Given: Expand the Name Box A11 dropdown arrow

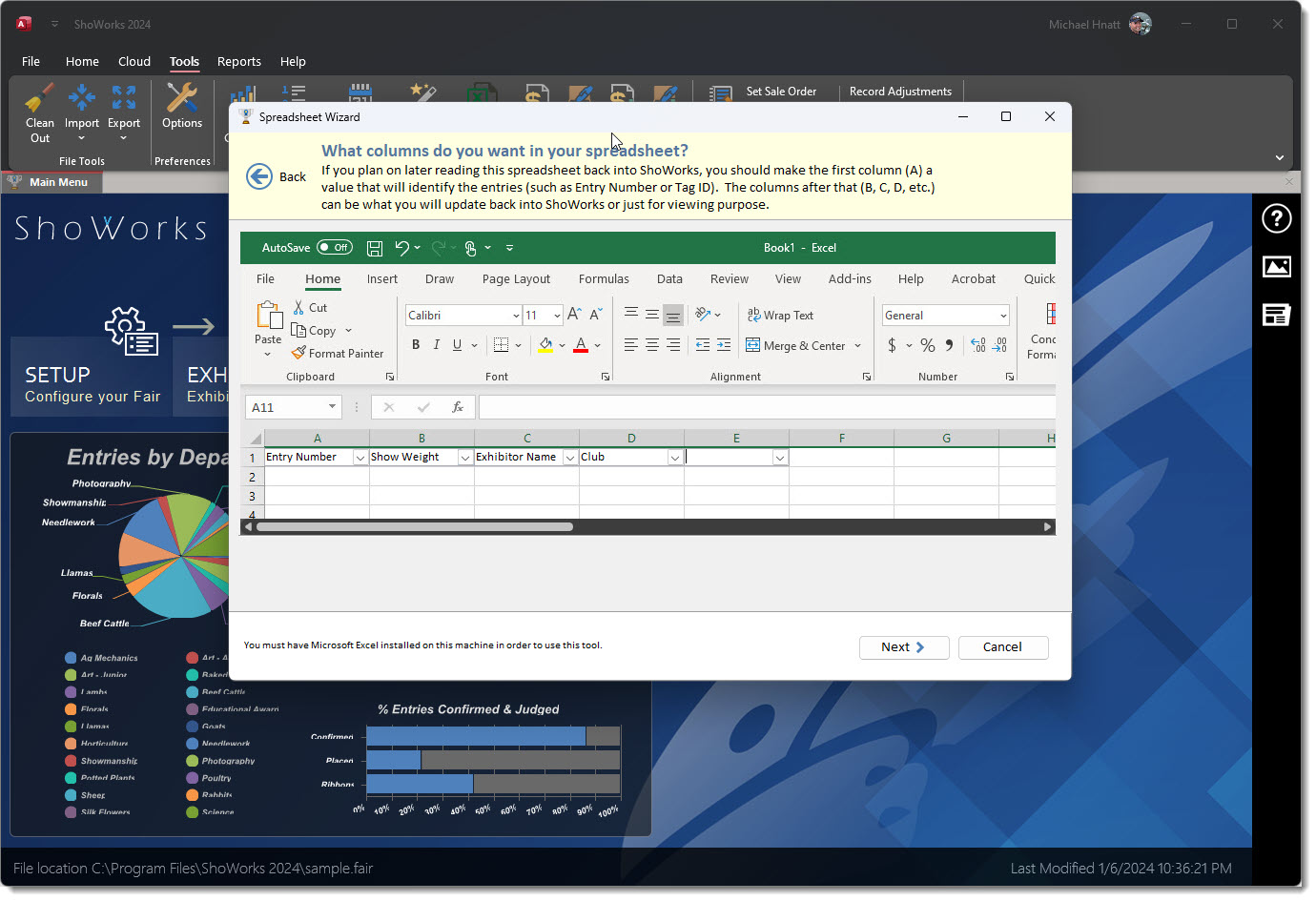Looking at the screenshot, I should [332, 407].
